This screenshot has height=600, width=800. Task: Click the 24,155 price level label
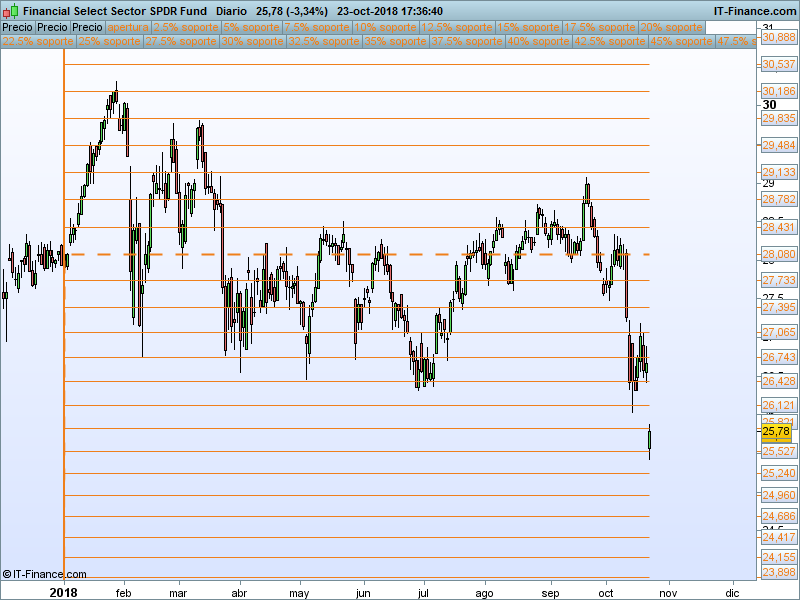tap(779, 557)
